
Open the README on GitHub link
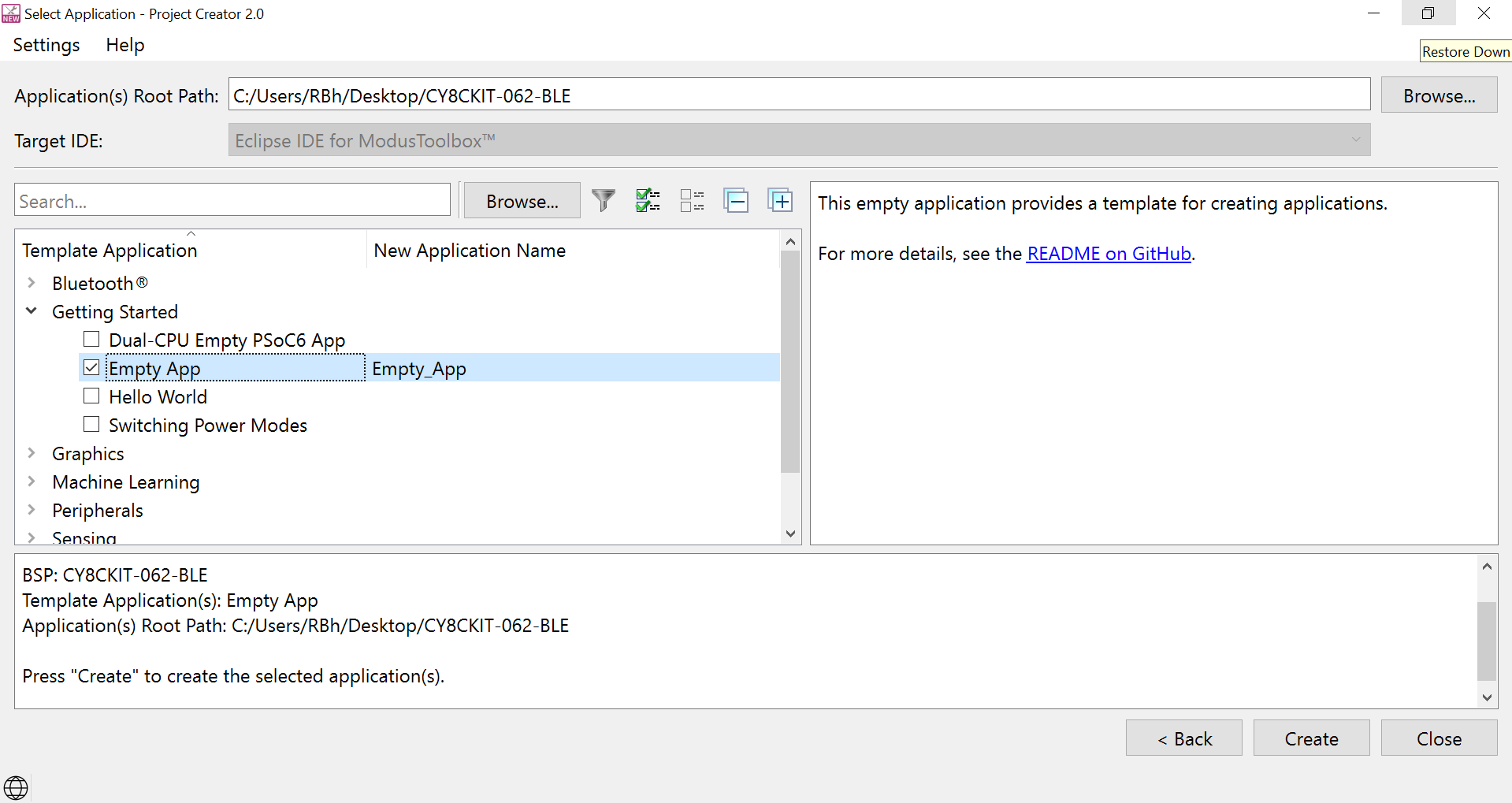[x=1109, y=254]
